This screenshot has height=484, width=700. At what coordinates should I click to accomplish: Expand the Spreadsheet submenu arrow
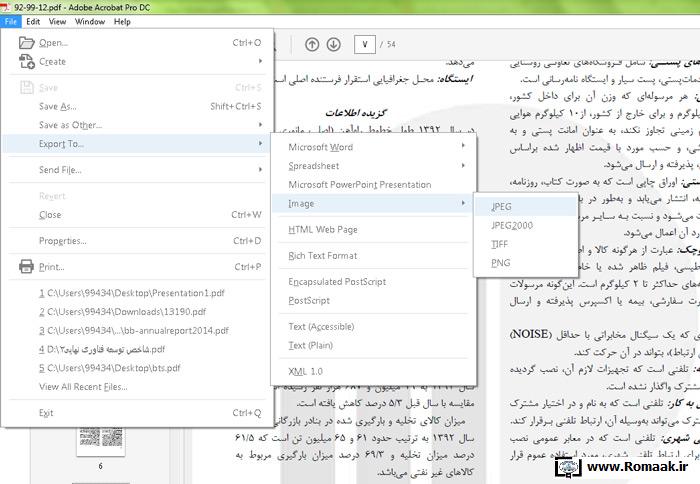click(463, 165)
